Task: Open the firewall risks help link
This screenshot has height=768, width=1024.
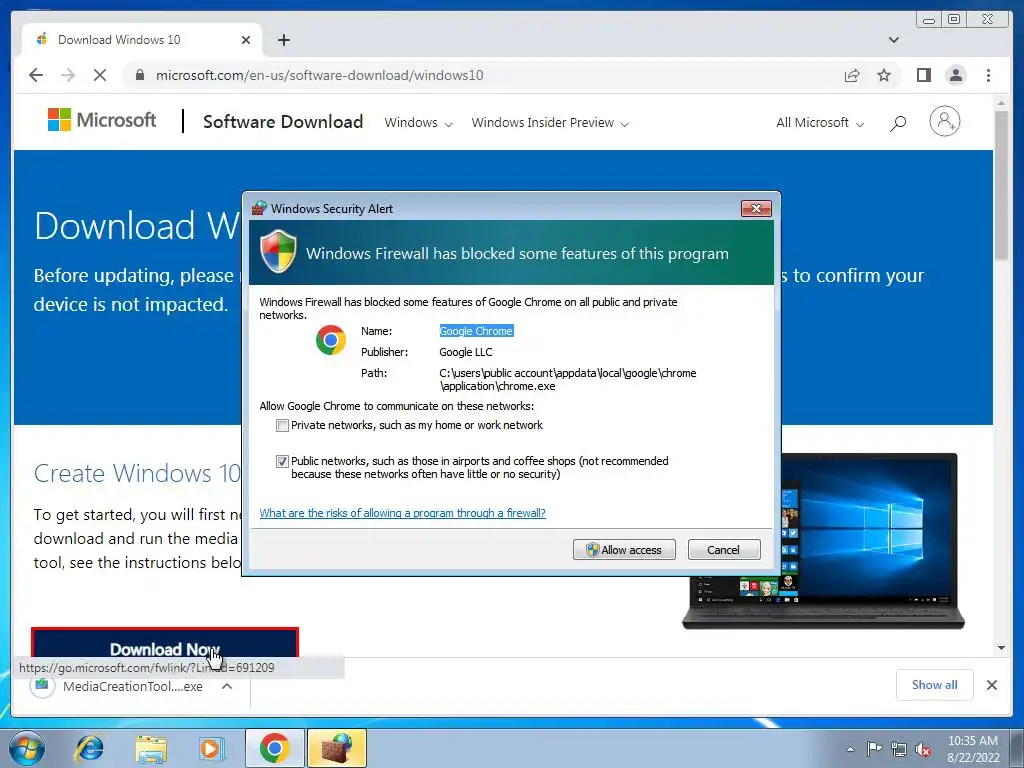Action: tap(402, 513)
